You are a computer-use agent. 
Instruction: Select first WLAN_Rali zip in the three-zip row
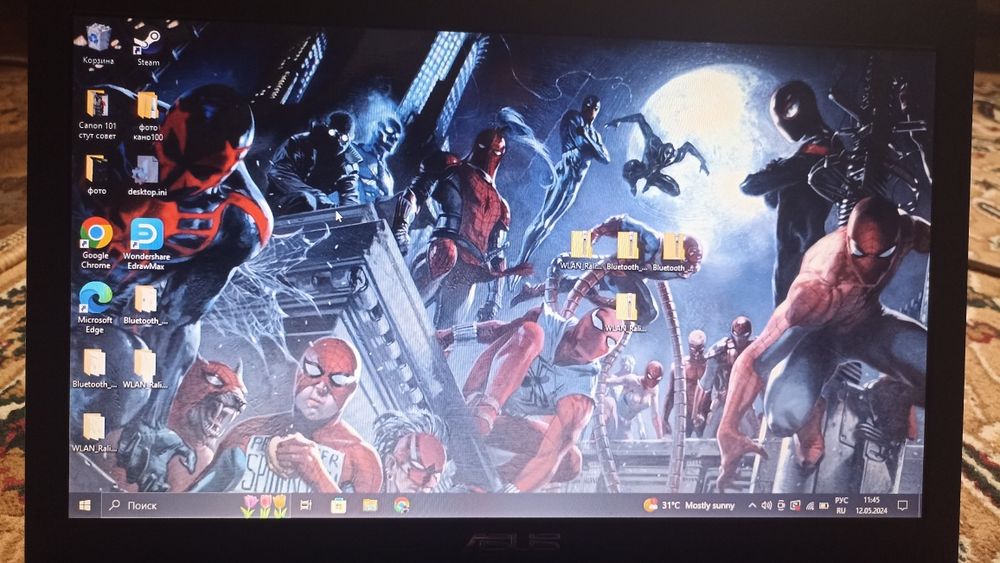580,251
